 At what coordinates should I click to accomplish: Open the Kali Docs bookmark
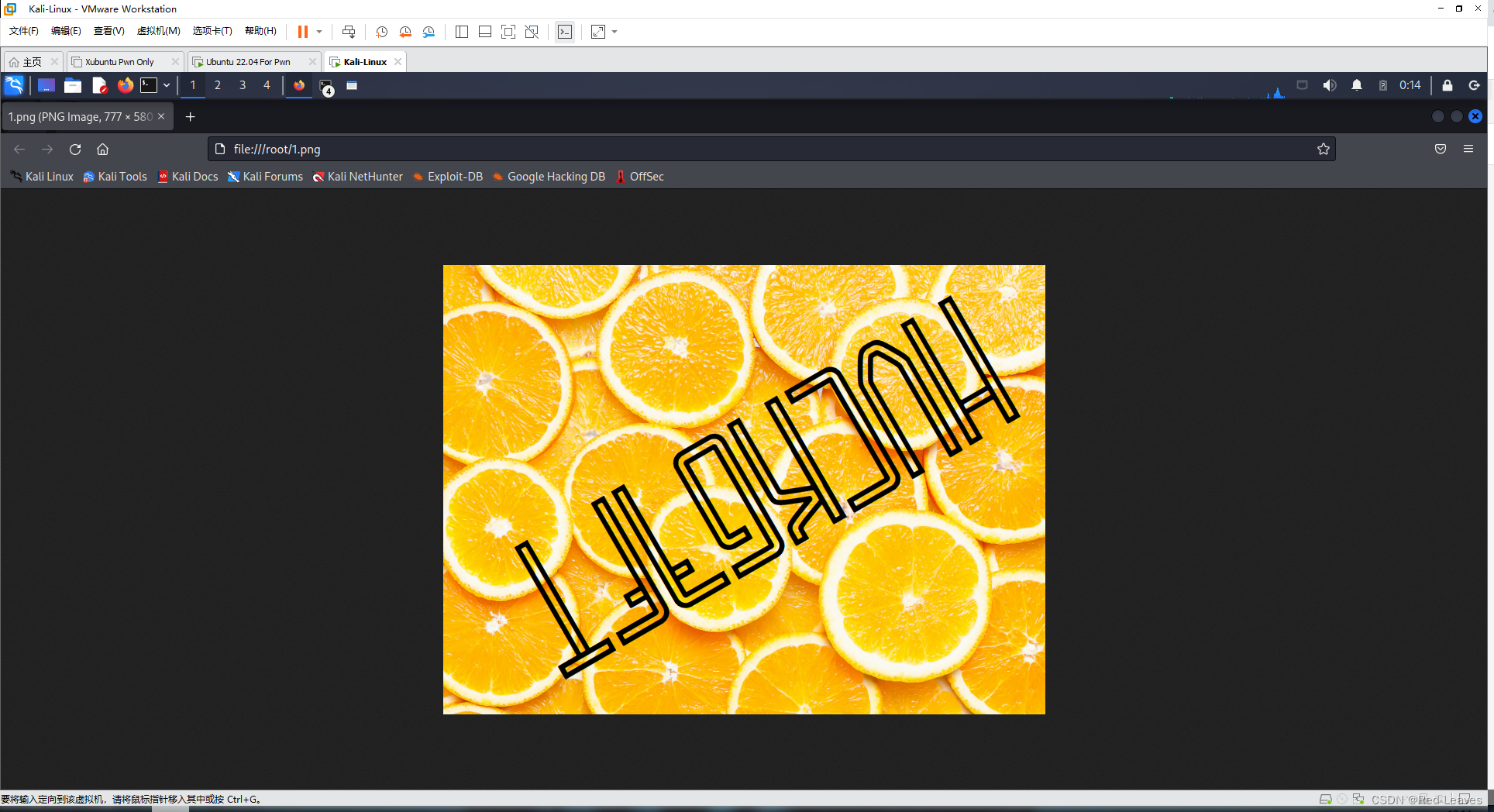(x=188, y=177)
